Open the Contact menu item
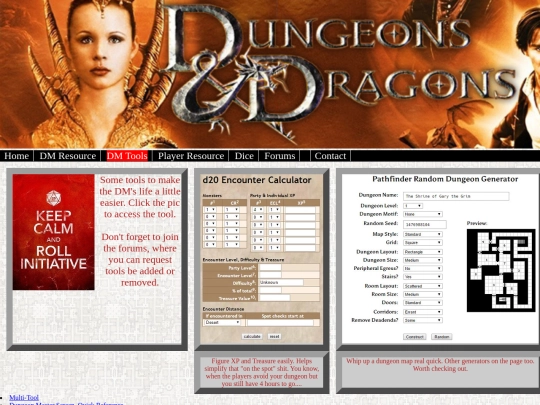 [x=330, y=156]
